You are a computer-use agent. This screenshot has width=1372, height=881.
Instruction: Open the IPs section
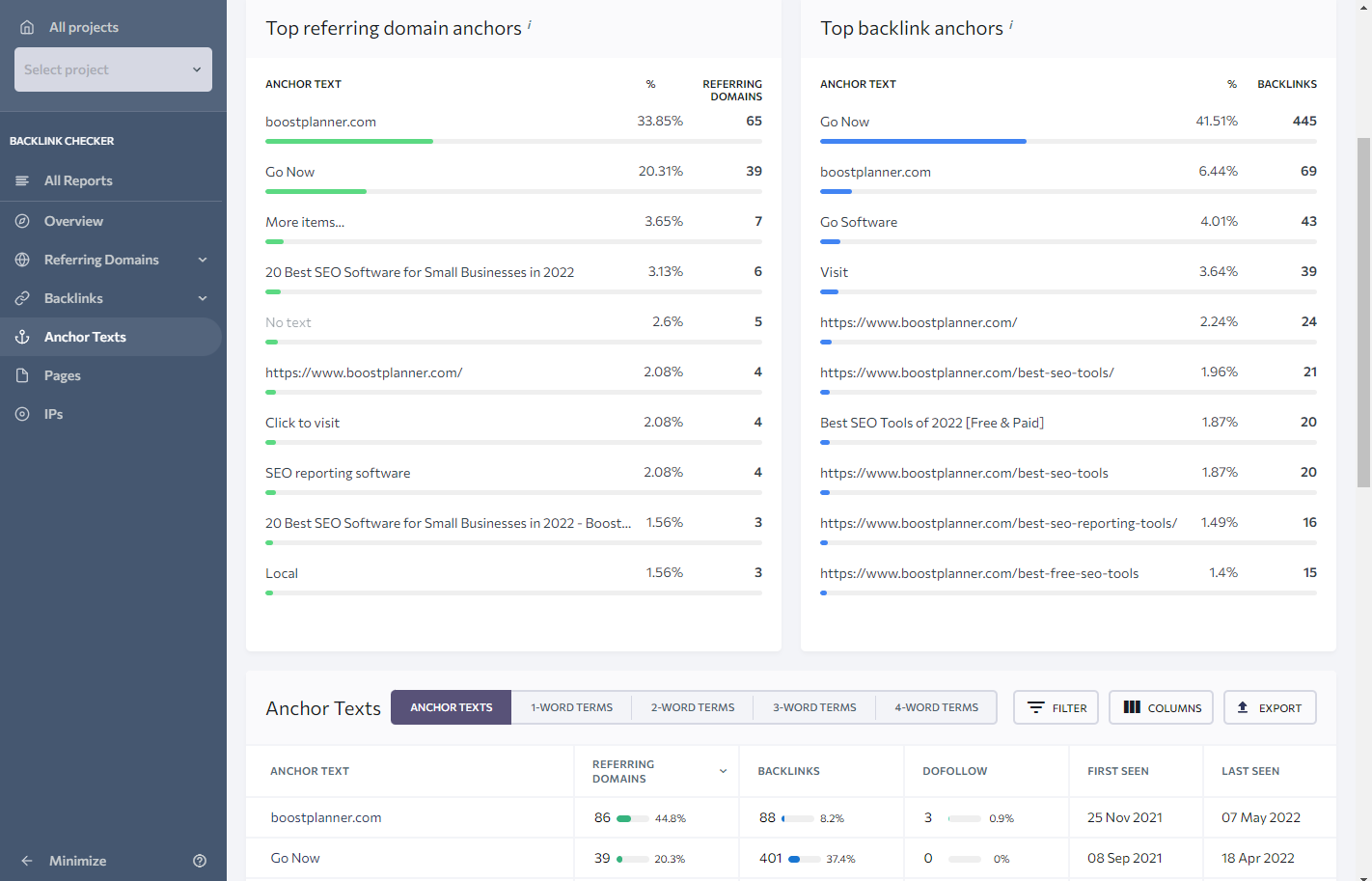(53, 414)
